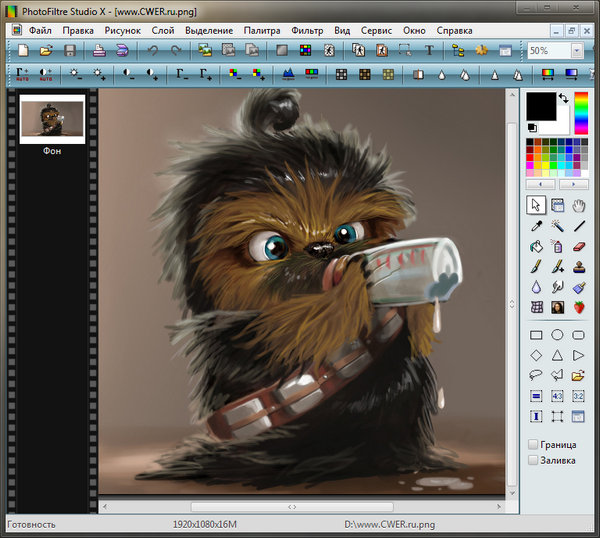Pick a hue from rainbow spectrum bar
The height and width of the screenshot is (538, 600).
(581, 113)
